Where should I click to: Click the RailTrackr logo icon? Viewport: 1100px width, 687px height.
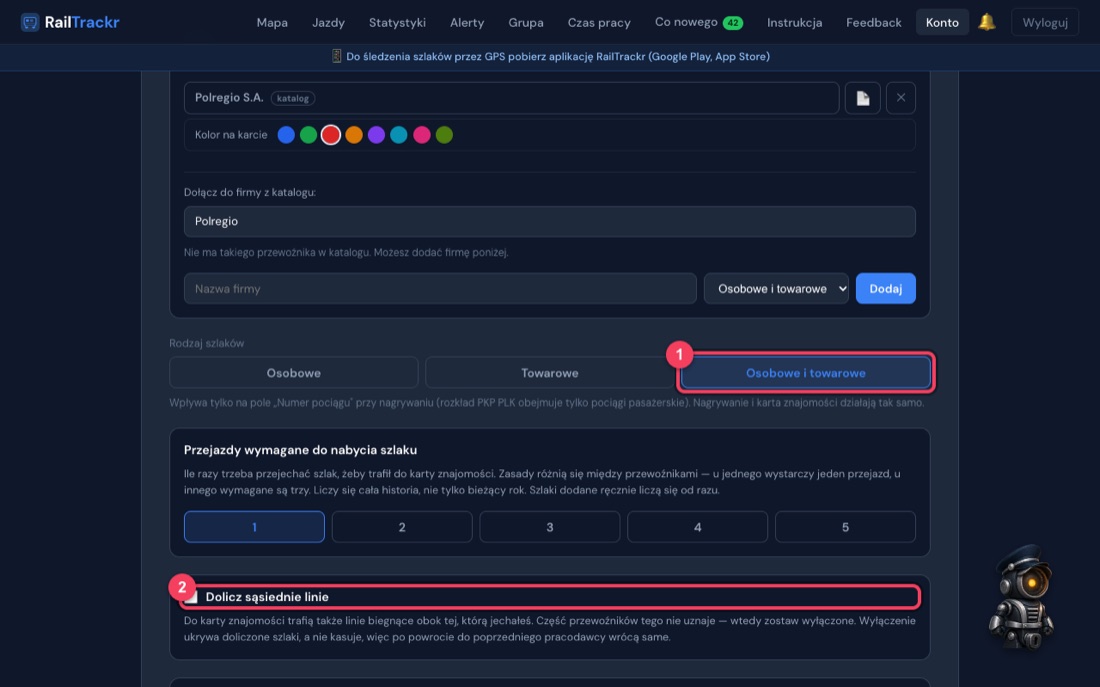pyautogui.click(x=29, y=22)
